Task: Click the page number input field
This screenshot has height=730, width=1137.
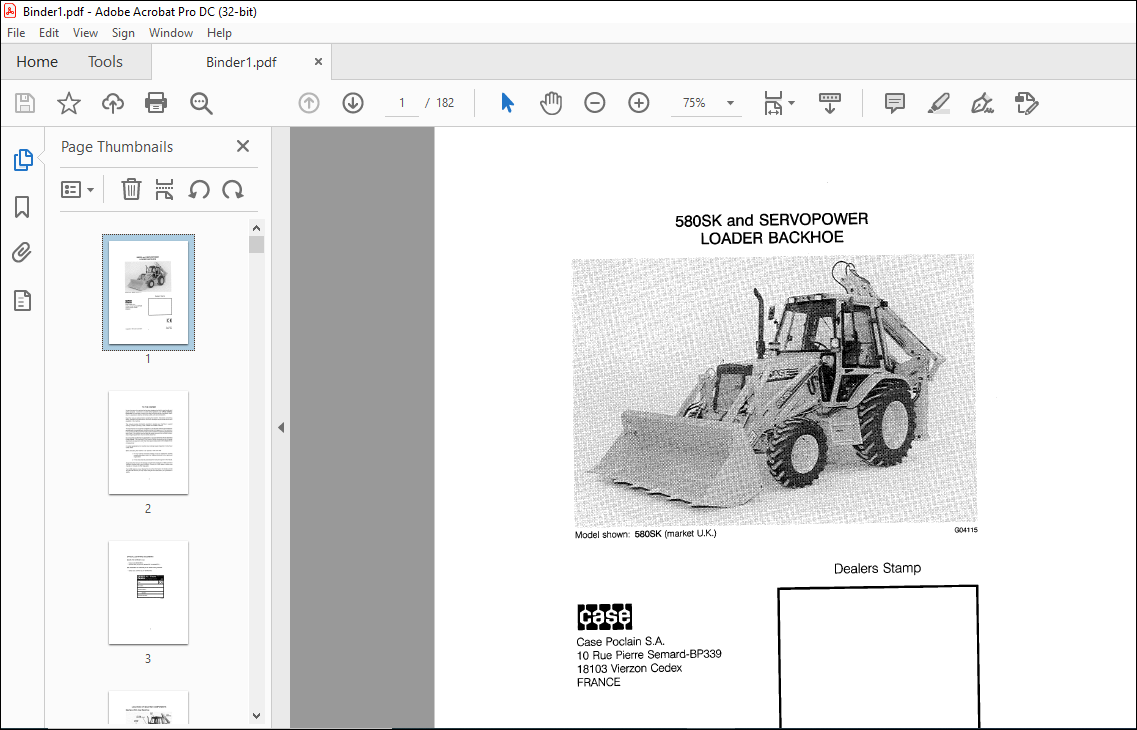Action: click(x=401, y=103)
